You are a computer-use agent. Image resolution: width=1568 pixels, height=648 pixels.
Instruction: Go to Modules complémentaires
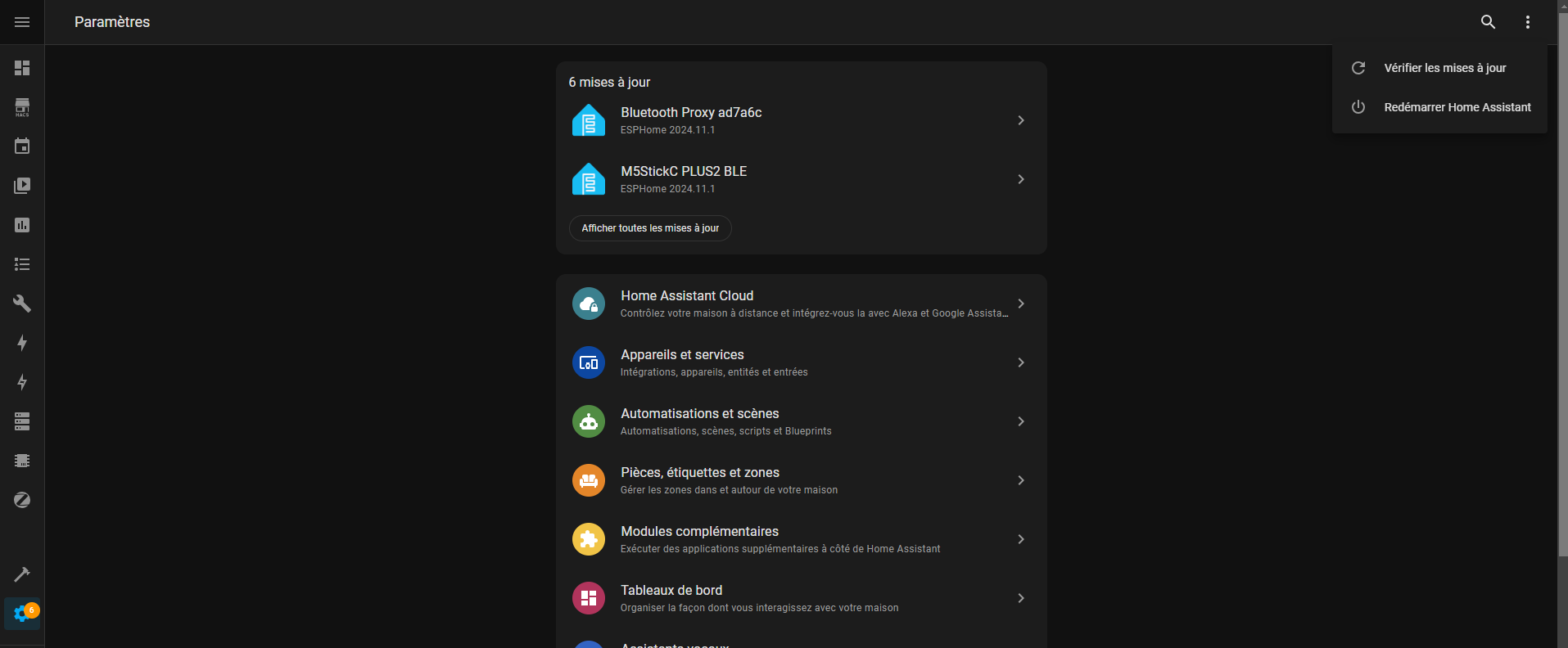coord(802,539)
